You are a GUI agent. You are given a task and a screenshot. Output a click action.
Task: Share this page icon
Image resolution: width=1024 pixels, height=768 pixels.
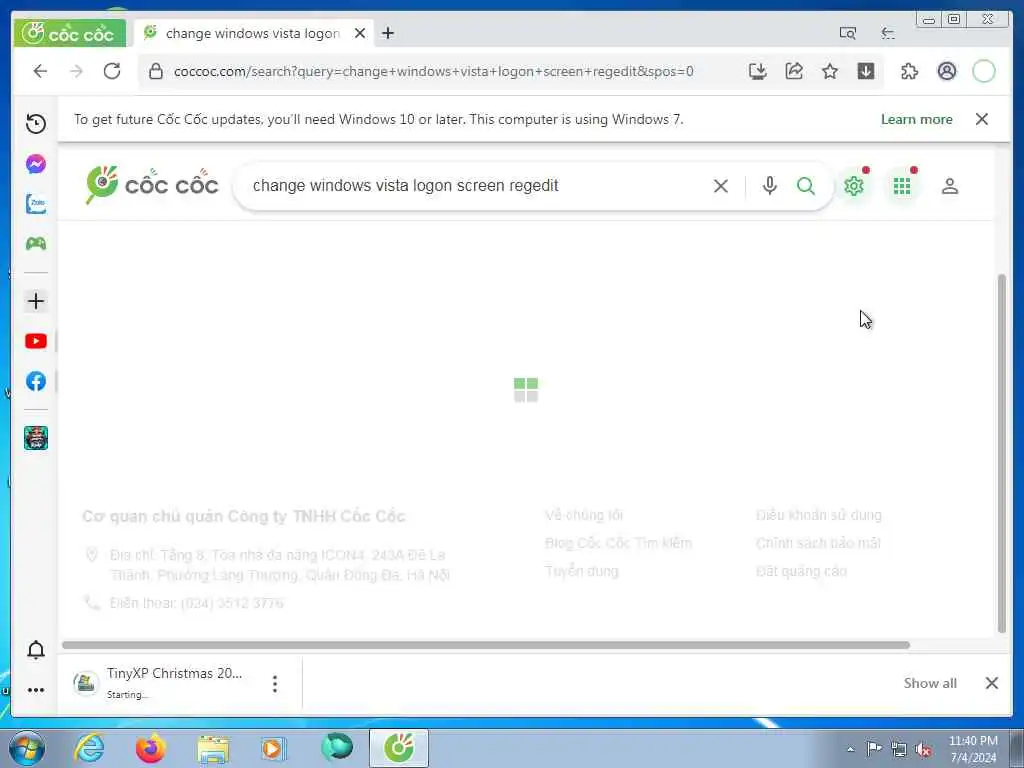pos(793,71)
